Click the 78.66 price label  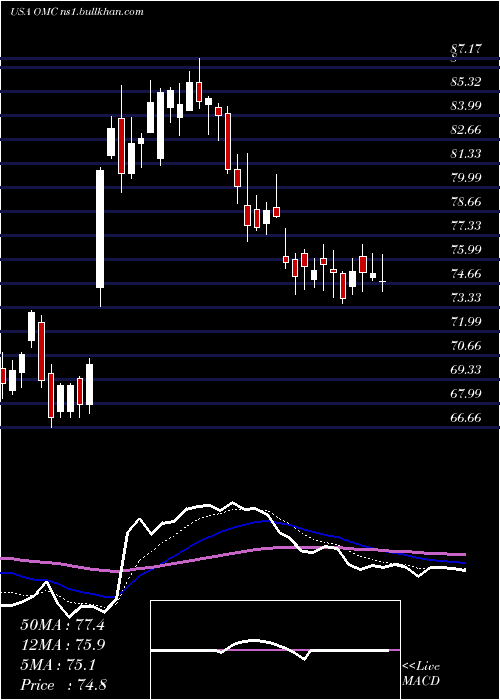click(x=466, y=202)
